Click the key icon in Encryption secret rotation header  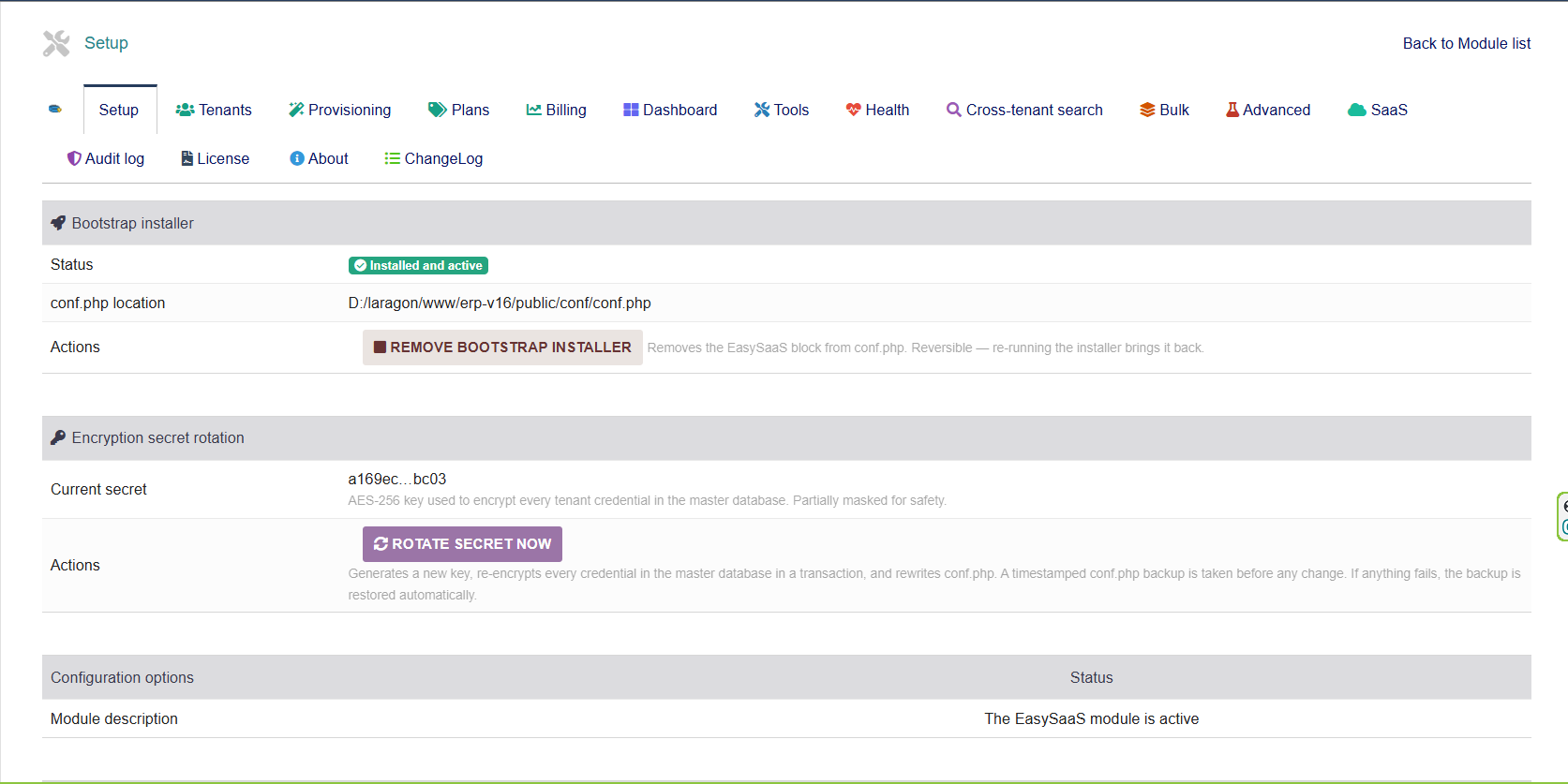(58, 437)
